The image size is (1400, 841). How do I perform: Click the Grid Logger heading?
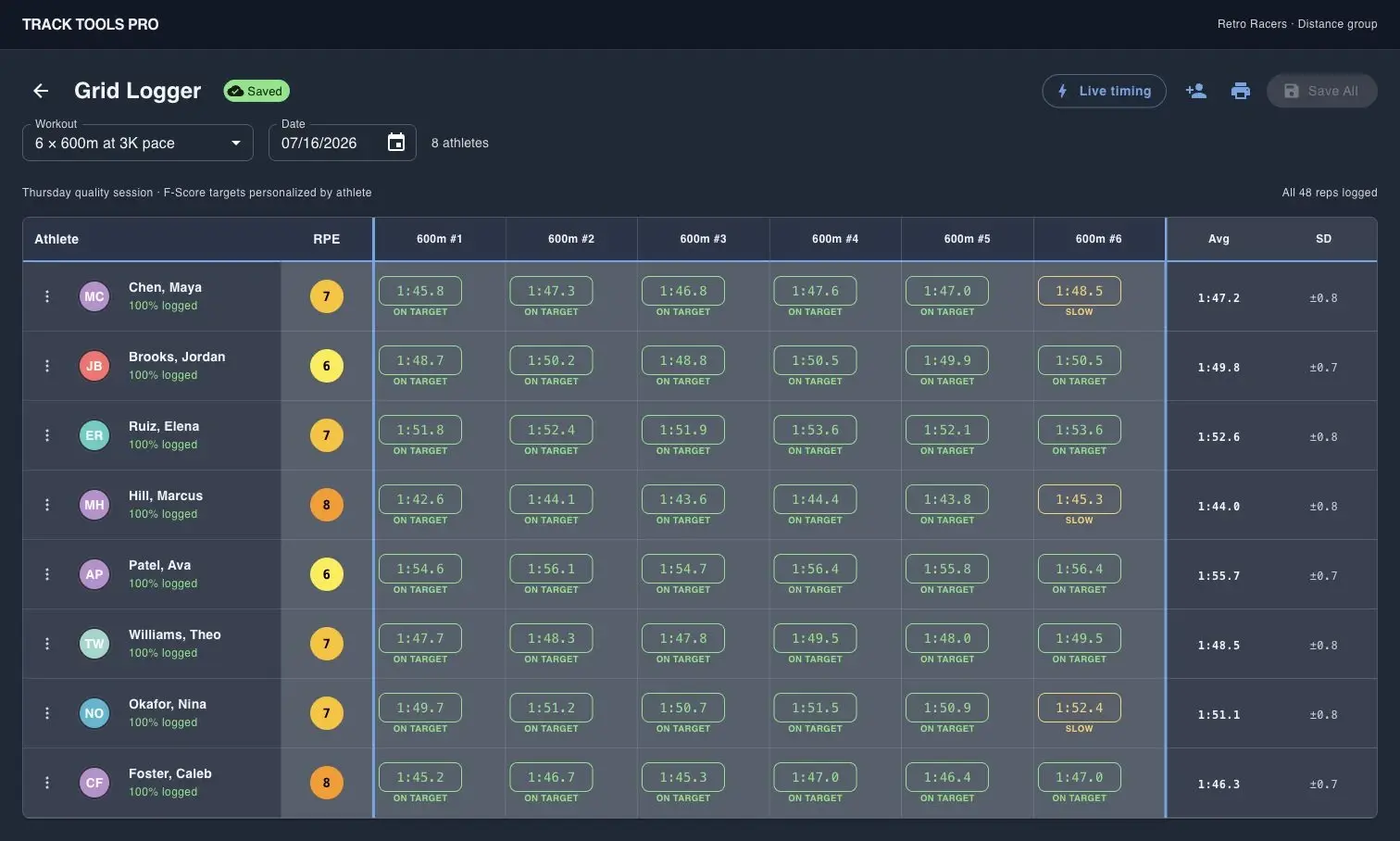138,91
